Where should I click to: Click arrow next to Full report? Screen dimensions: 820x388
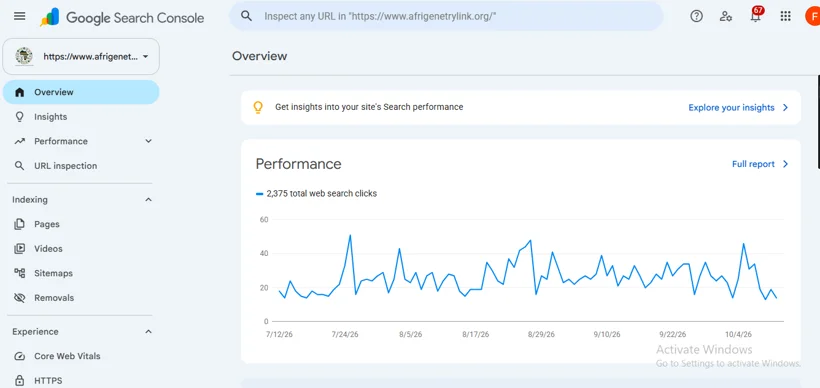(785, 164)
